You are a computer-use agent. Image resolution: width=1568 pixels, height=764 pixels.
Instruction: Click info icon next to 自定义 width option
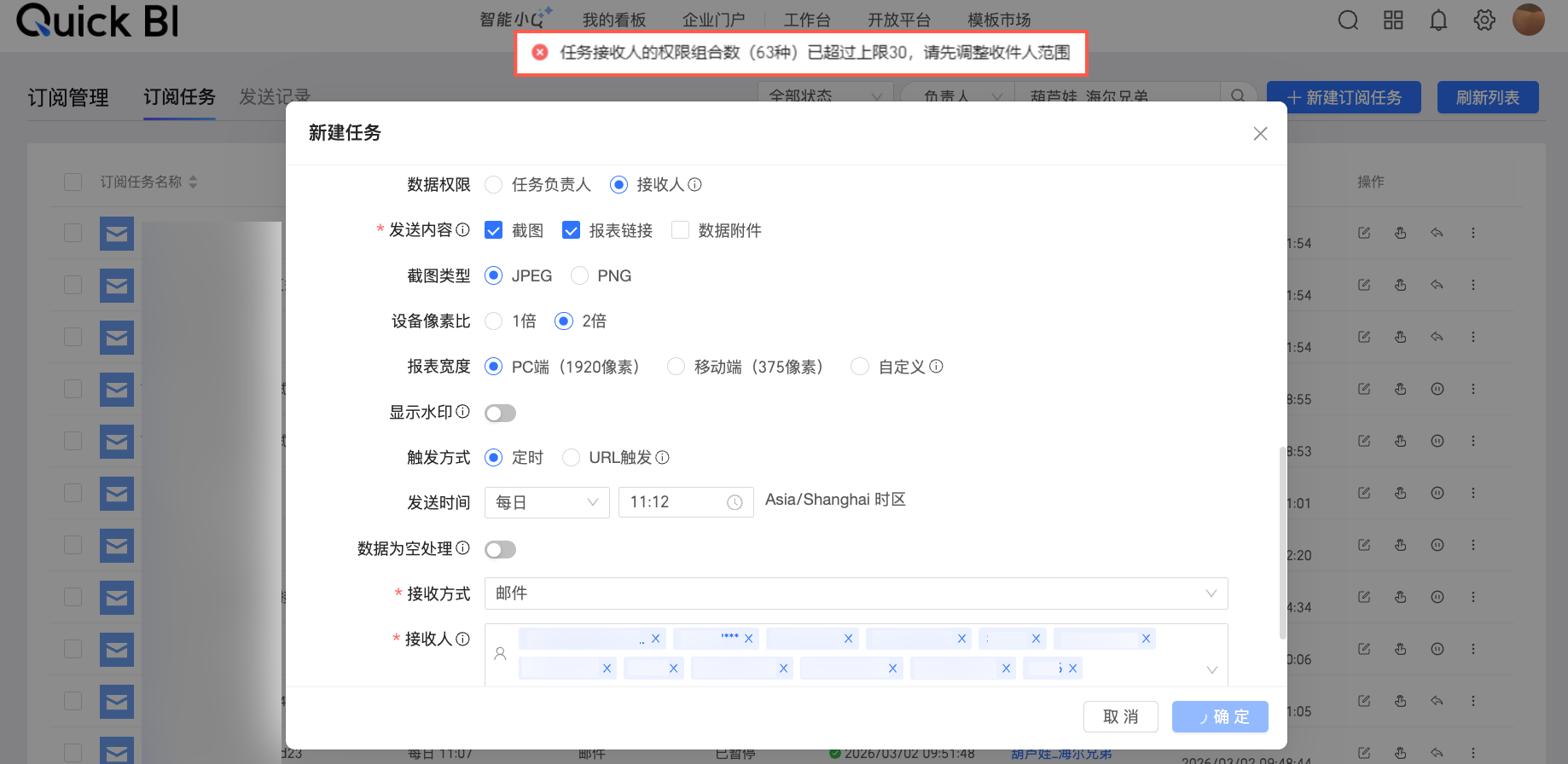(x=936, y=366)
